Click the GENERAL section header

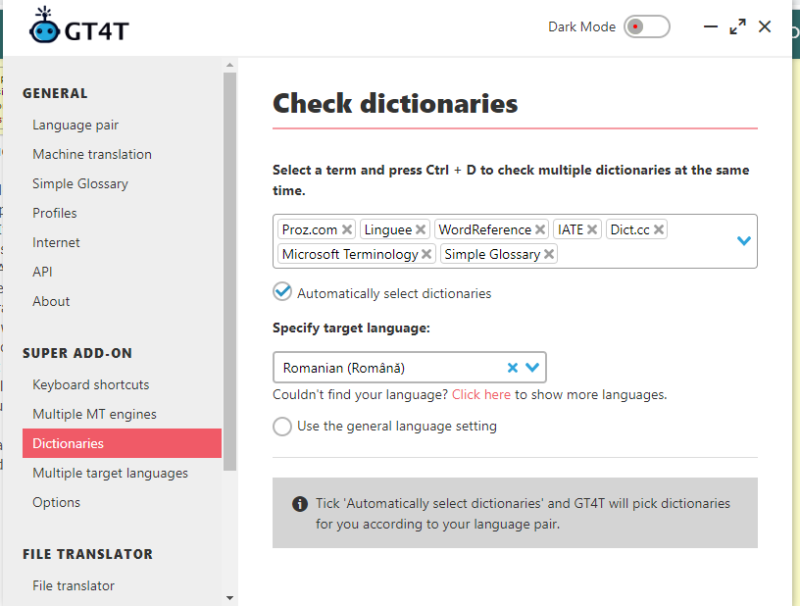55,93
